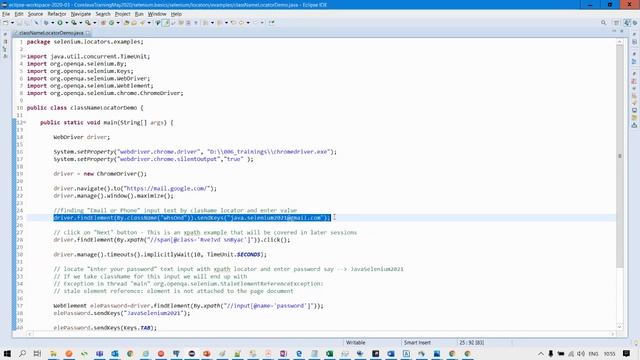
Task: Click the Writable status bar entry
Action: tap(356, 342)
